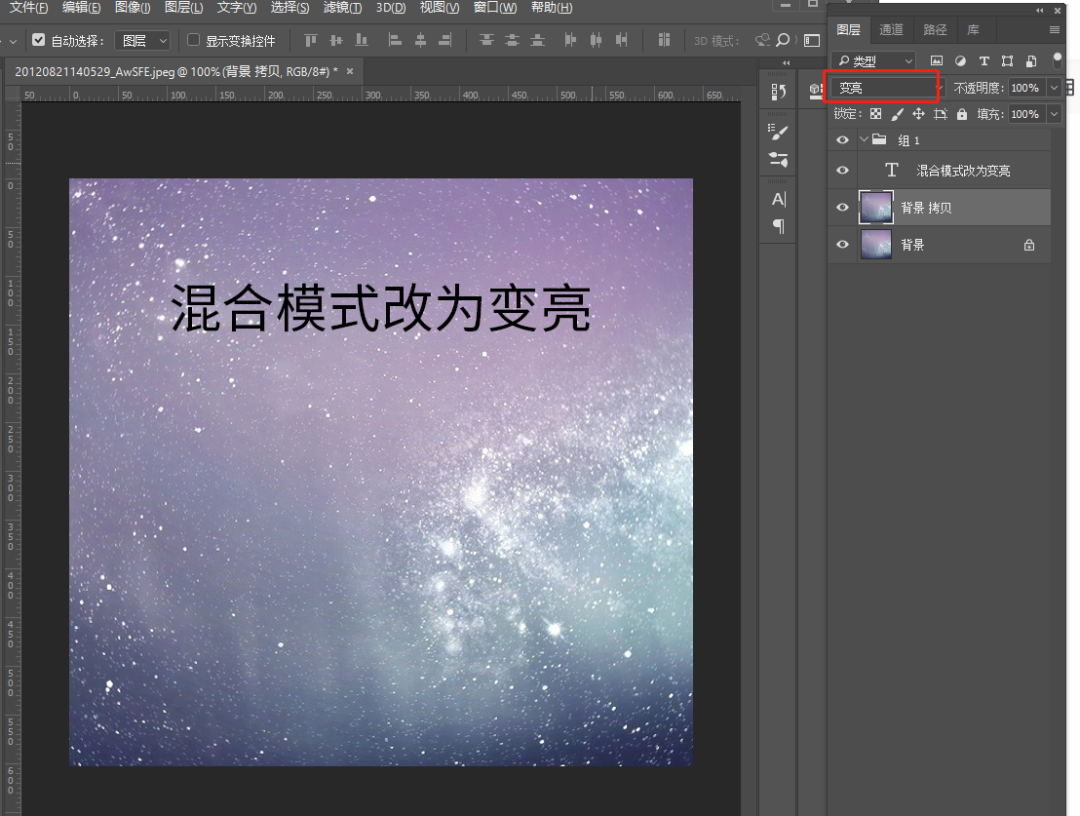The image size is (1080, 816).
Task: Filter layers by adjustment layer icon
Action: coord(960,62)
